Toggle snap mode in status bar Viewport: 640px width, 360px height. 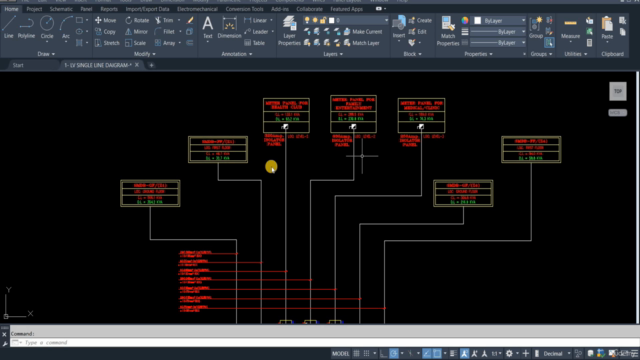[367, 353]
